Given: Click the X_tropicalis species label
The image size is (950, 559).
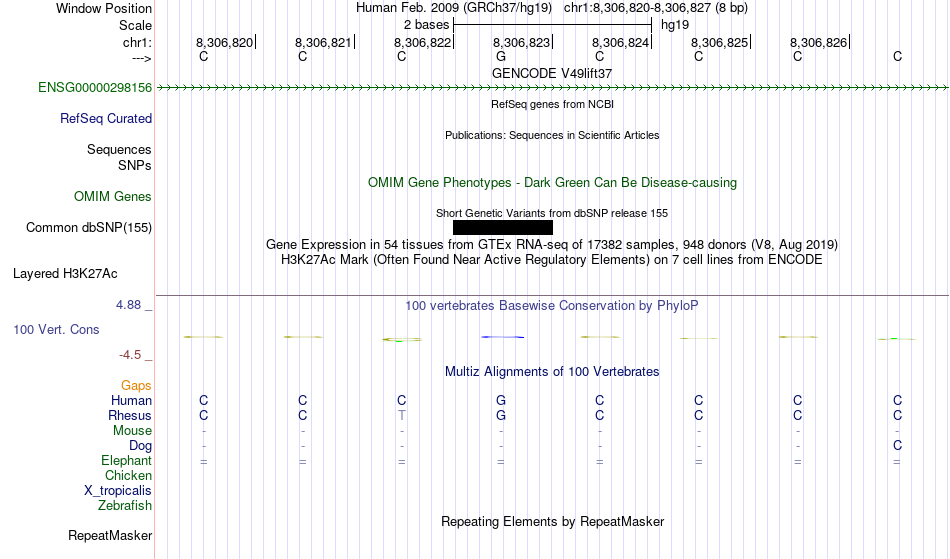Looking at the screenshot, I should (x=118, y=491).
